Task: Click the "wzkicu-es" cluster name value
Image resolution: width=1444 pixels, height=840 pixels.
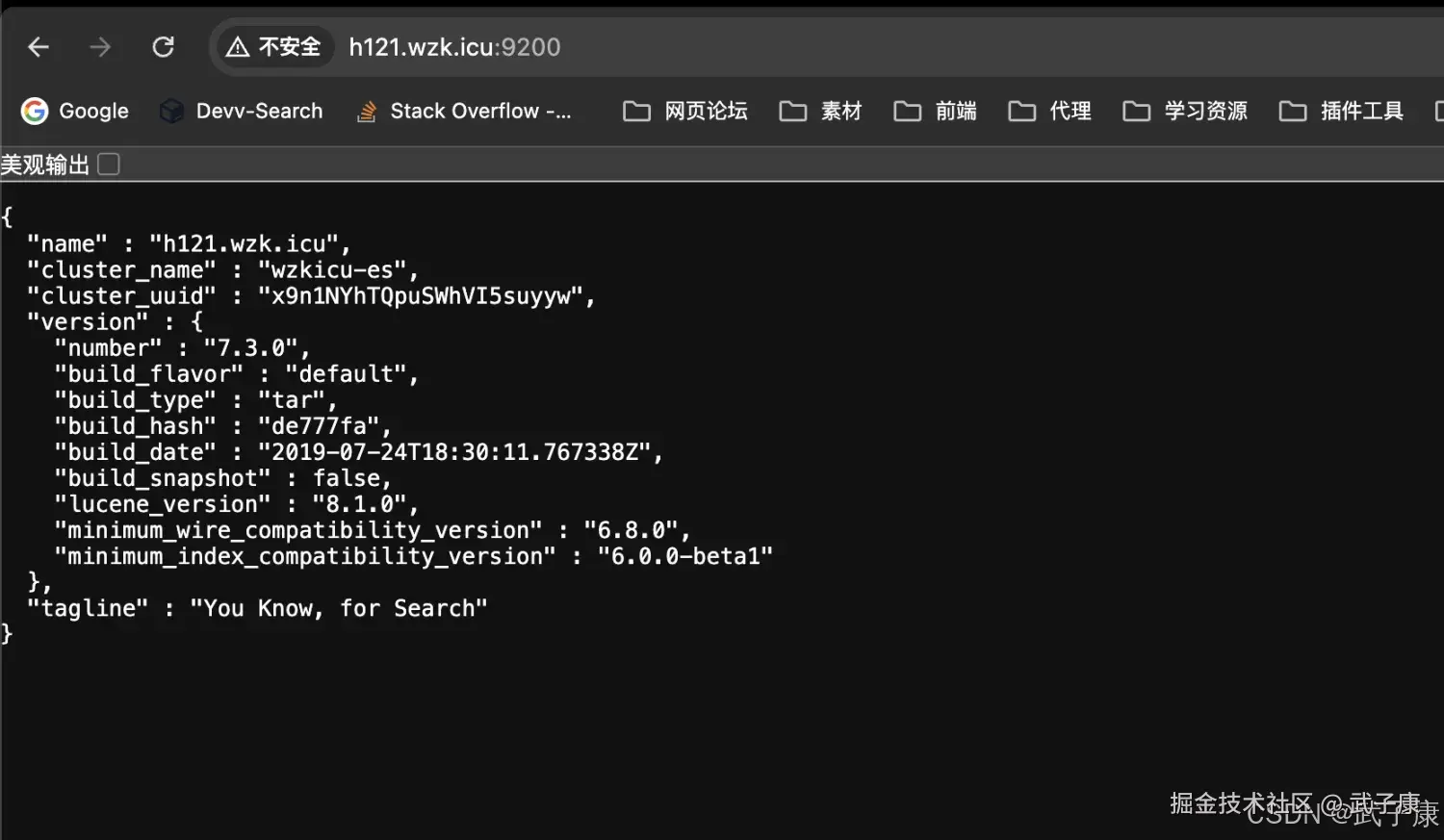Action: click(332, 270)
